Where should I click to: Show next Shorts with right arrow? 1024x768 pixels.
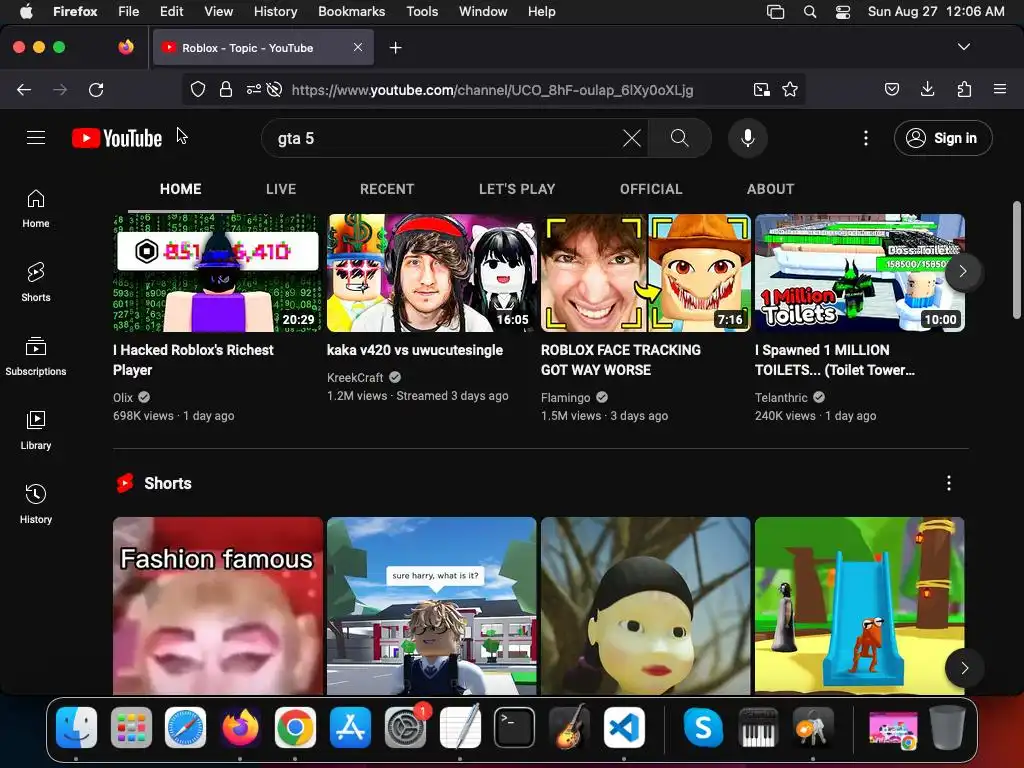click(x=964, y=667)
